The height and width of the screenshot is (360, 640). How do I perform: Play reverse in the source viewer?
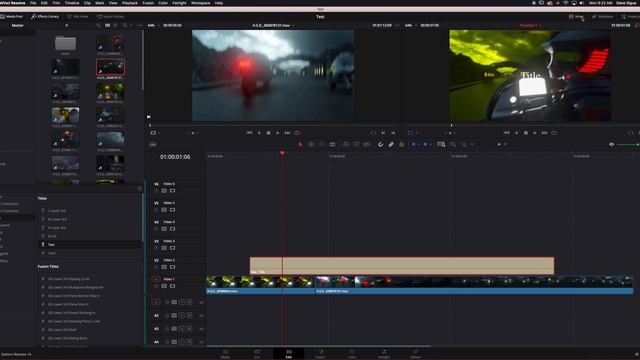[x=259, y=133]
